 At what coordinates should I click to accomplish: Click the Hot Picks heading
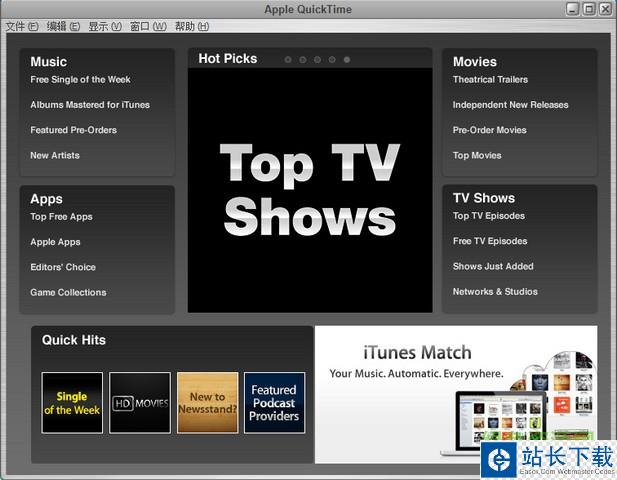227,59
